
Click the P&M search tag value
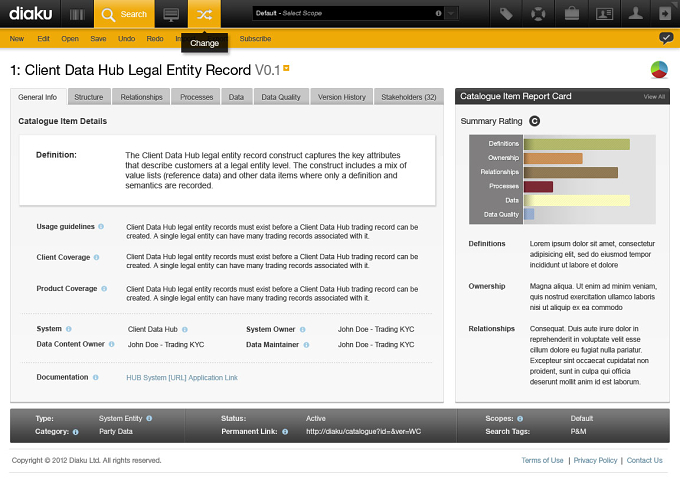tap(579, 431)
